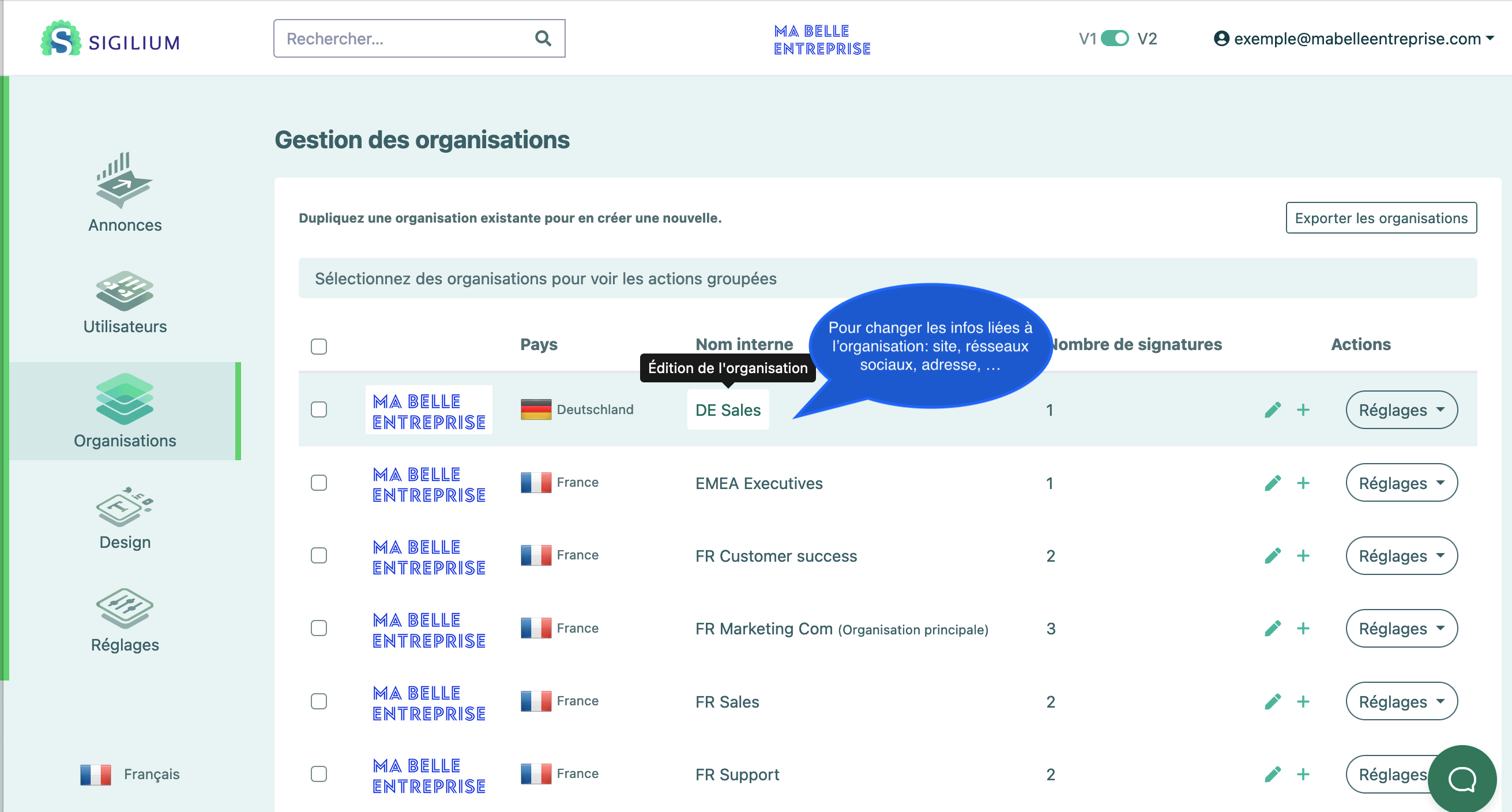Open the chat support bubble

[x=1461, y=779]
